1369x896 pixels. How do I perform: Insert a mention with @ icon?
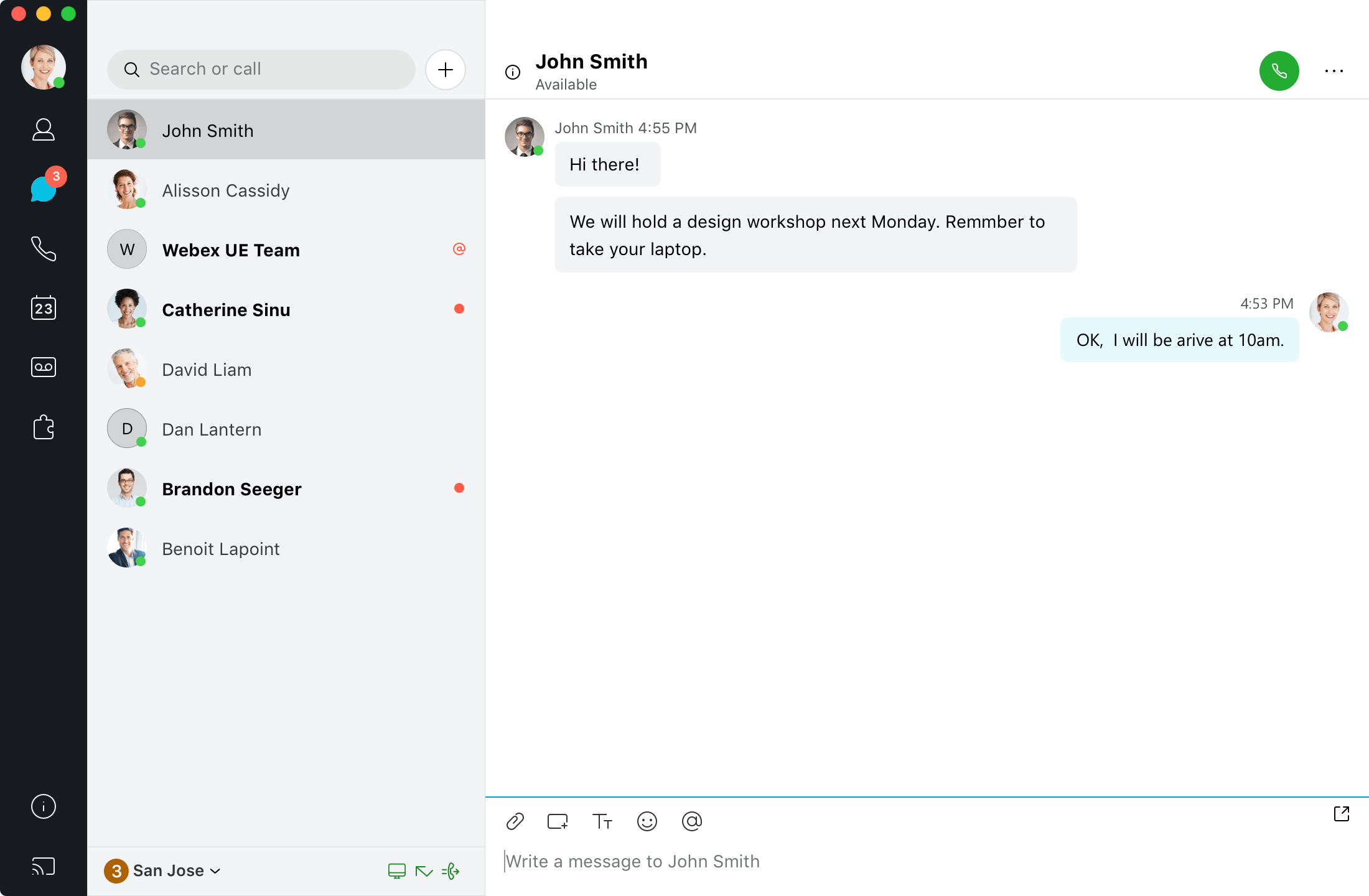pos(692,821)
